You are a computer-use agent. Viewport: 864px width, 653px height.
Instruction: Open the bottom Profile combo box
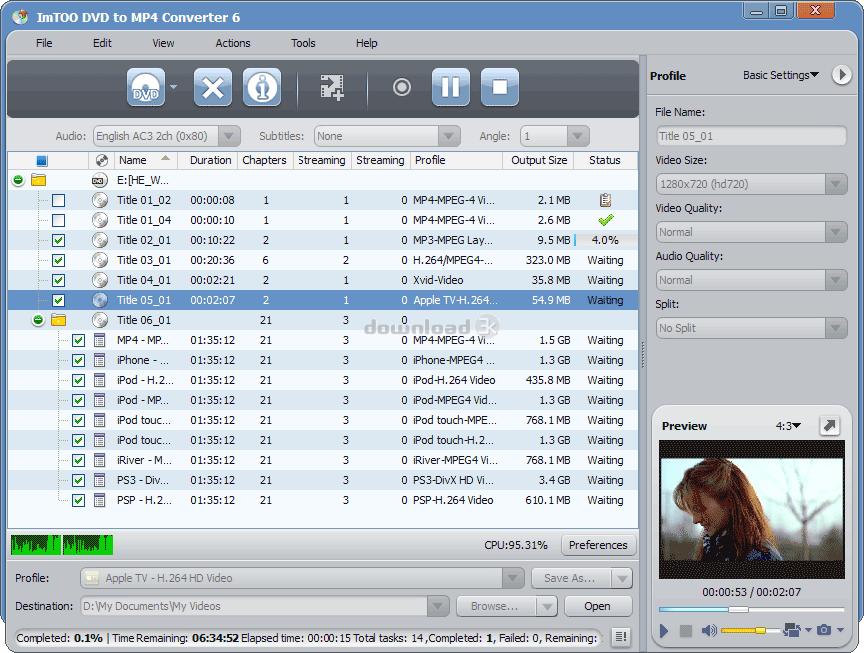tap(302, 578)
